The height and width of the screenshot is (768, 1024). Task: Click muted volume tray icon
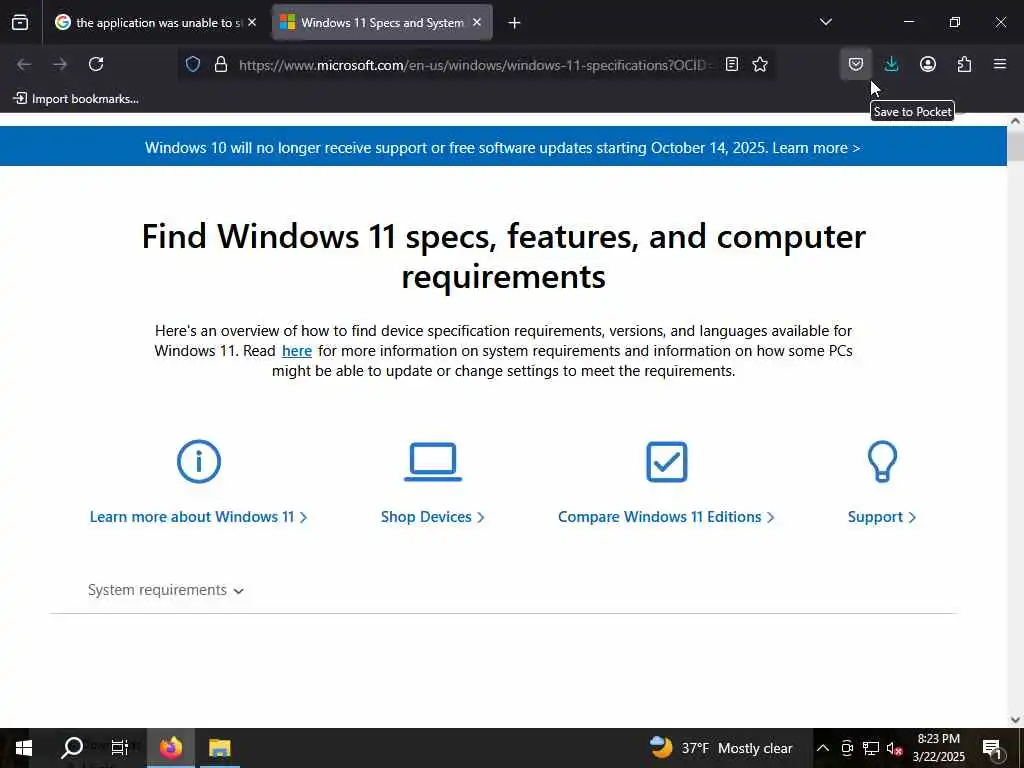895,748
